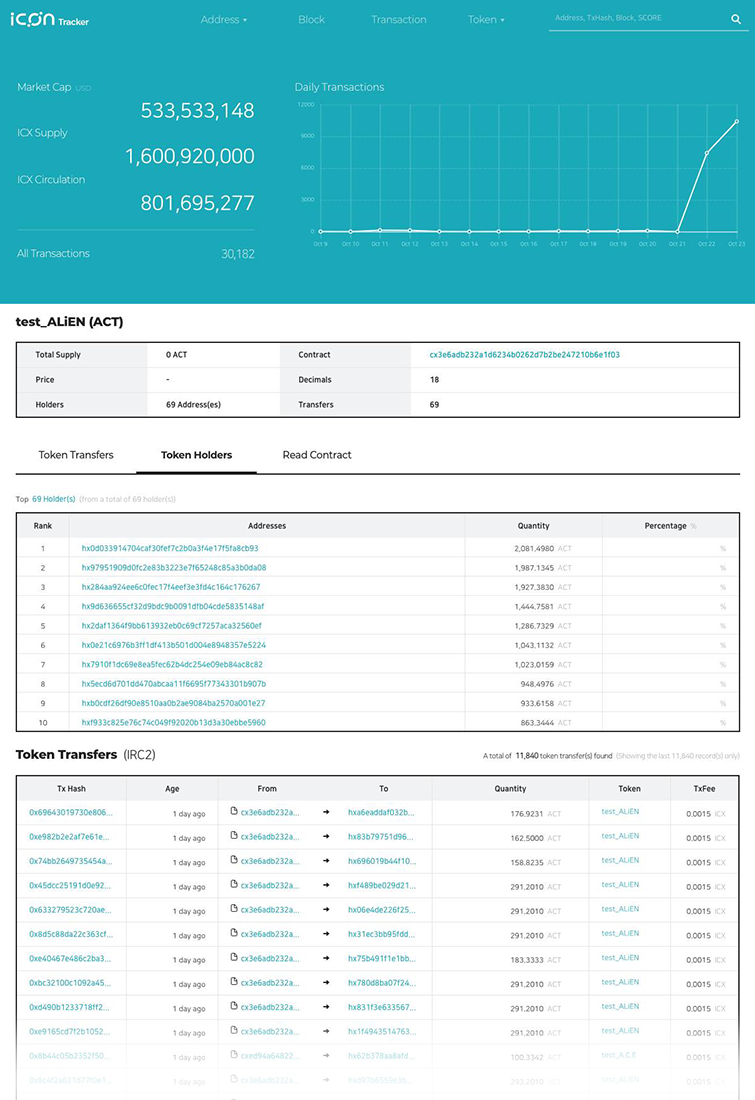Focus the Address, TxHash, Block search field
The width and height of the screenshot is (755, 1100).
pos(639,18)
